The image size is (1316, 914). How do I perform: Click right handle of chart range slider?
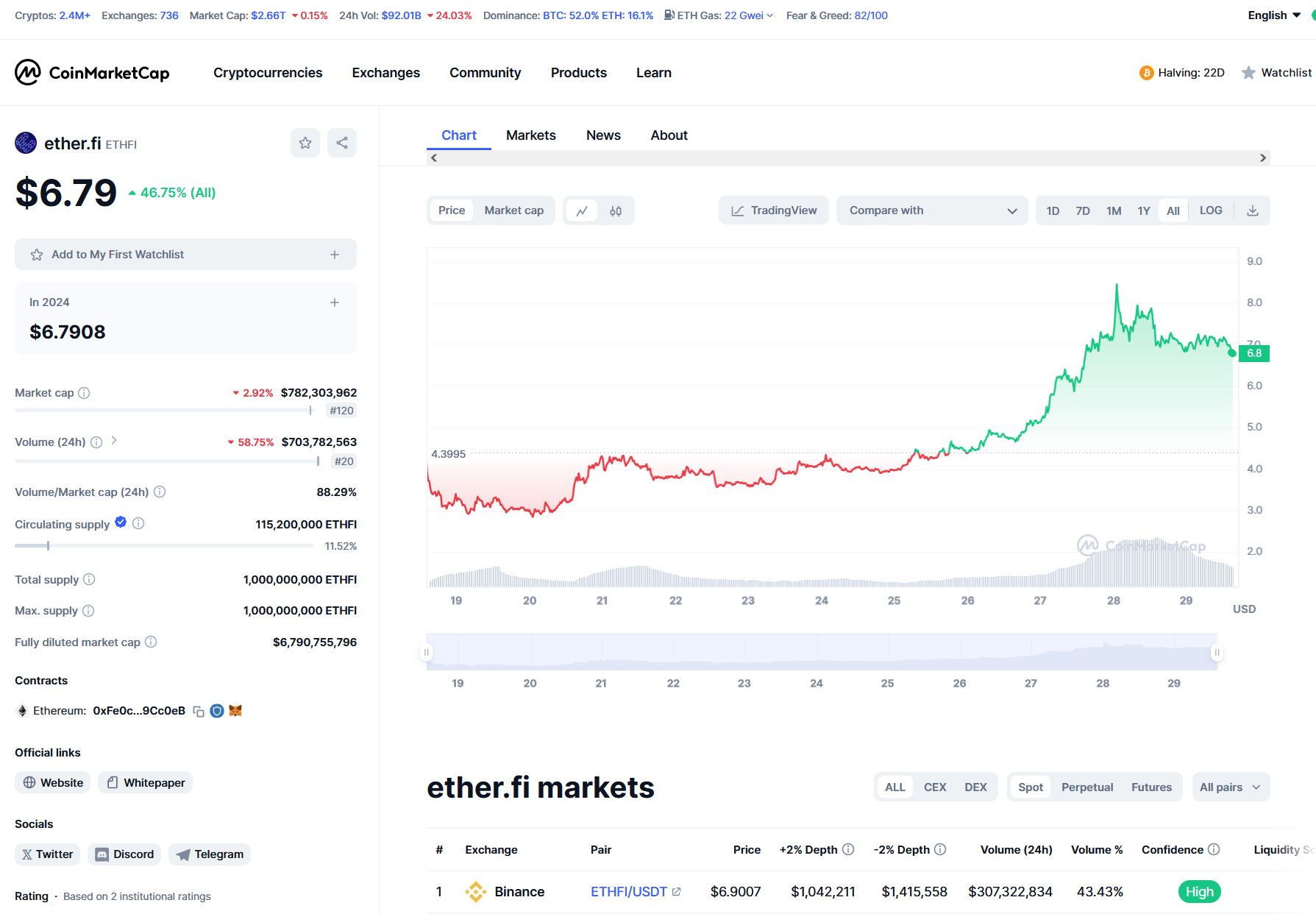(x=1217, y=652)
